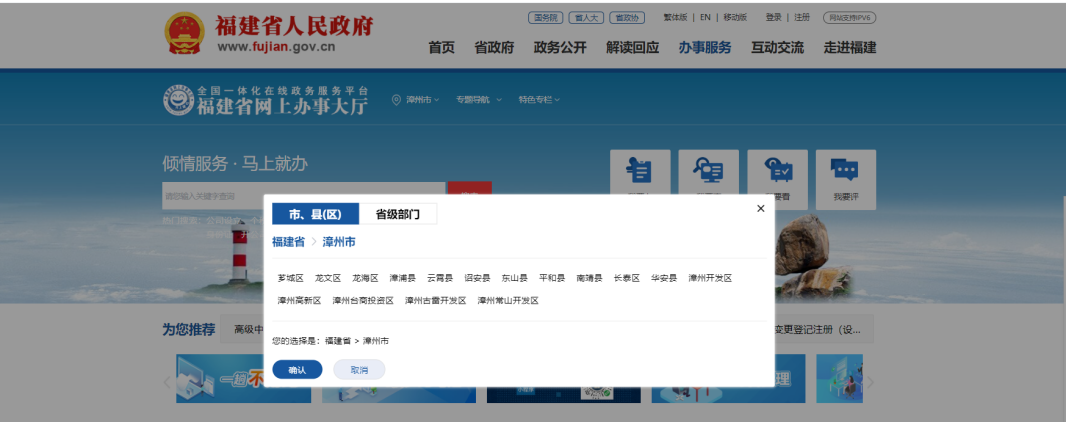The width and height of the screenshot is (1066, 422).
Task: Select 漳州常山开发区
Action: (x=508, y=300)
